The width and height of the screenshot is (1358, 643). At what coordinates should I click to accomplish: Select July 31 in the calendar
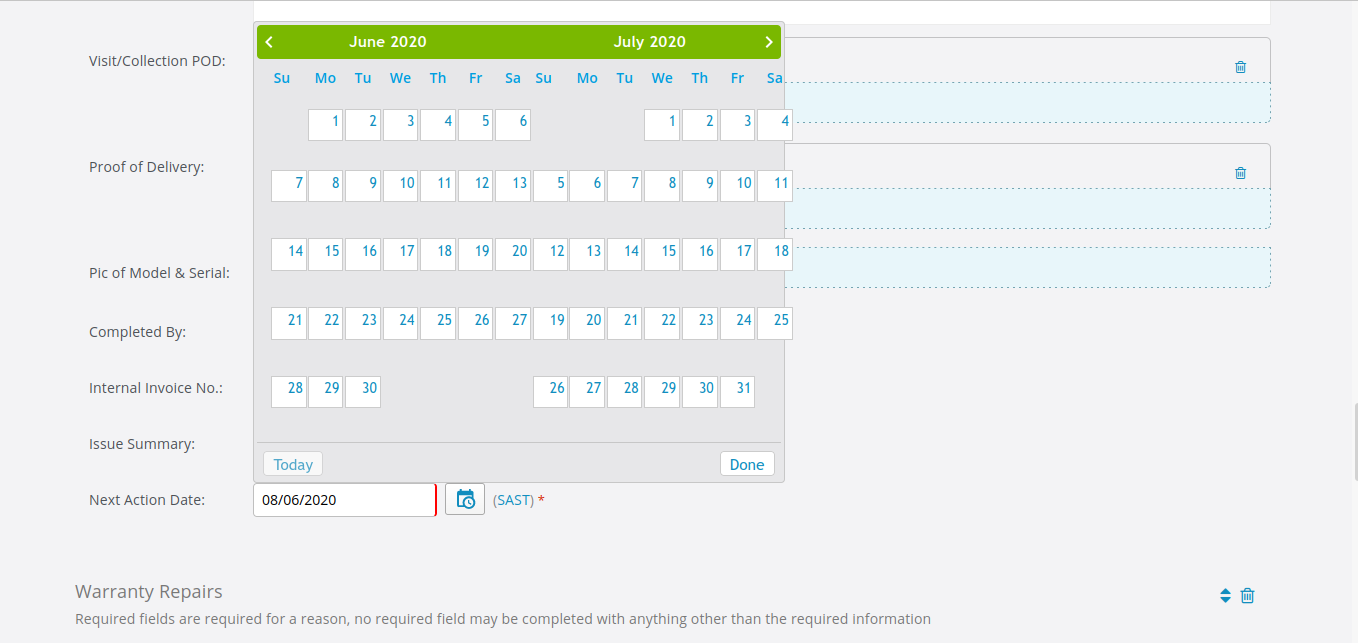pyautogui.click(x=737, y=391)
